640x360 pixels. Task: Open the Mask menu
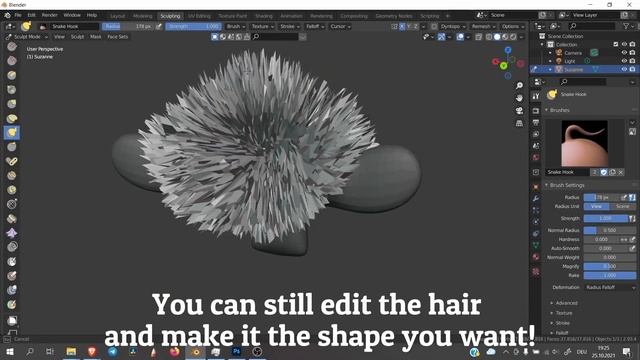pos(96,37)
